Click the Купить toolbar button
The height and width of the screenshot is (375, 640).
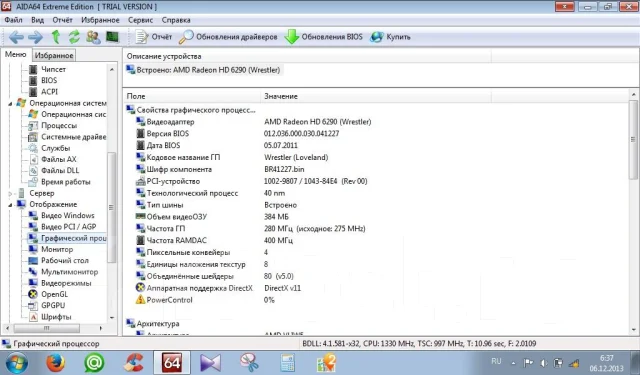coord(390,37)
